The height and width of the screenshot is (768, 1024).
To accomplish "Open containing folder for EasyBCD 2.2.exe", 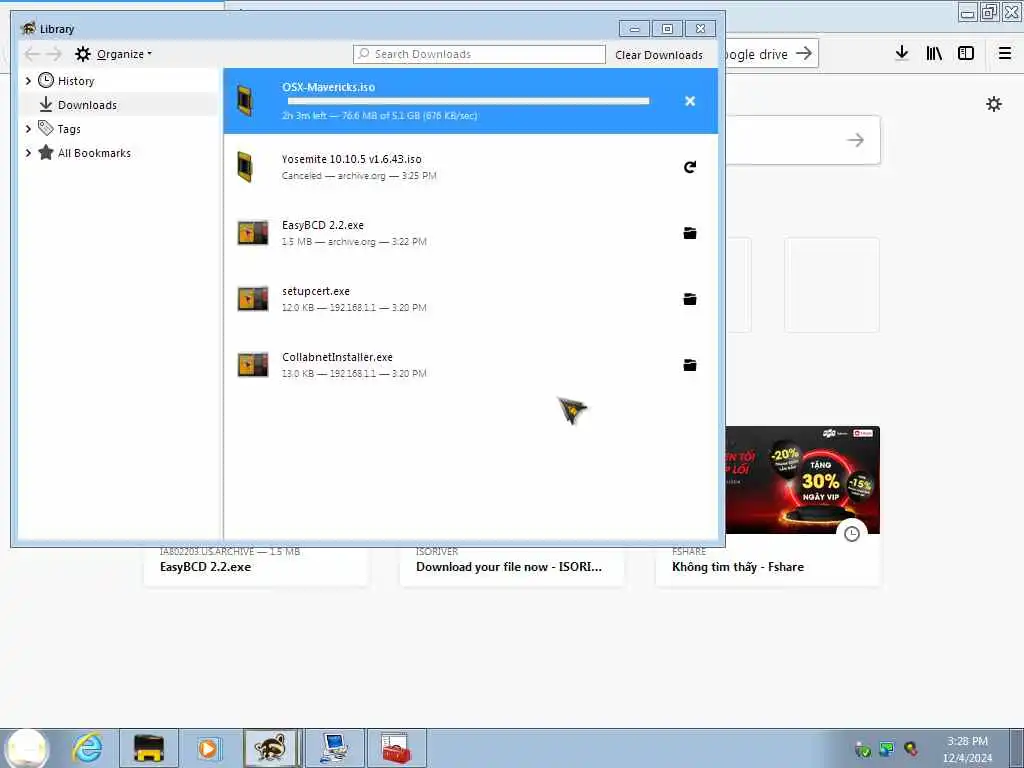I will point(690,233).
